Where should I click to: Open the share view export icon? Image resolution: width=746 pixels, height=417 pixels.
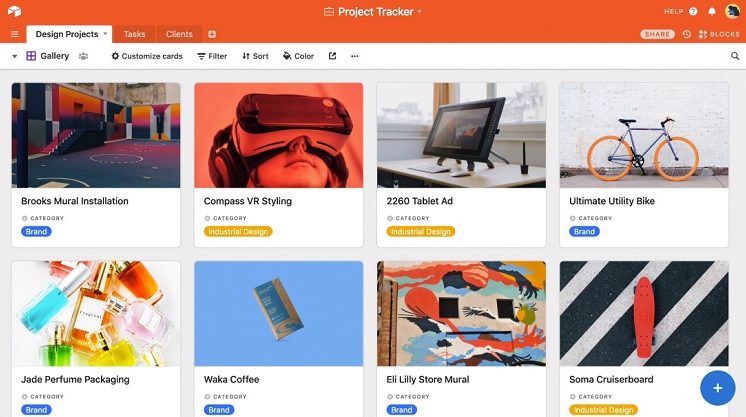[332, 56]
